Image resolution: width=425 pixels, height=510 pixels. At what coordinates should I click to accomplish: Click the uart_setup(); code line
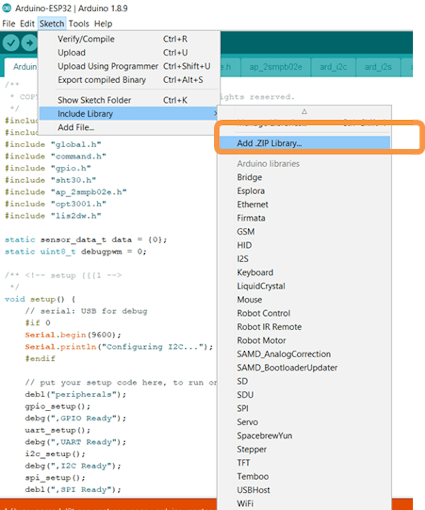[x=58, y=430]
